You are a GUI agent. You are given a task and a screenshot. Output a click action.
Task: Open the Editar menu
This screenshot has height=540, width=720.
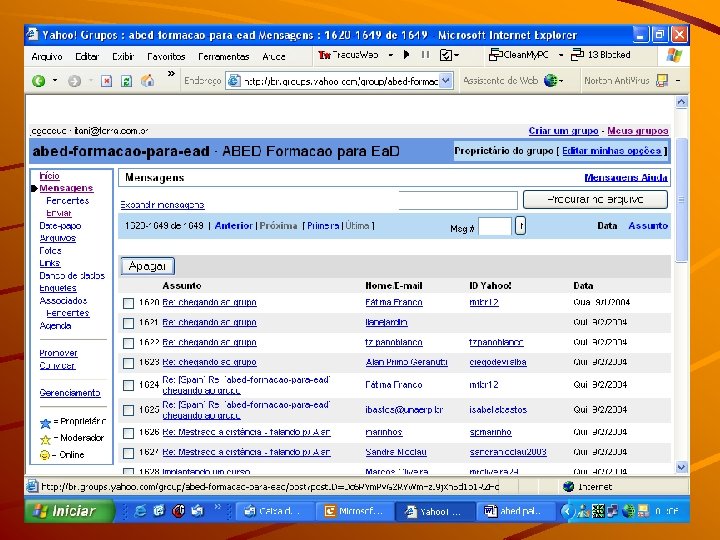(87, 56)
